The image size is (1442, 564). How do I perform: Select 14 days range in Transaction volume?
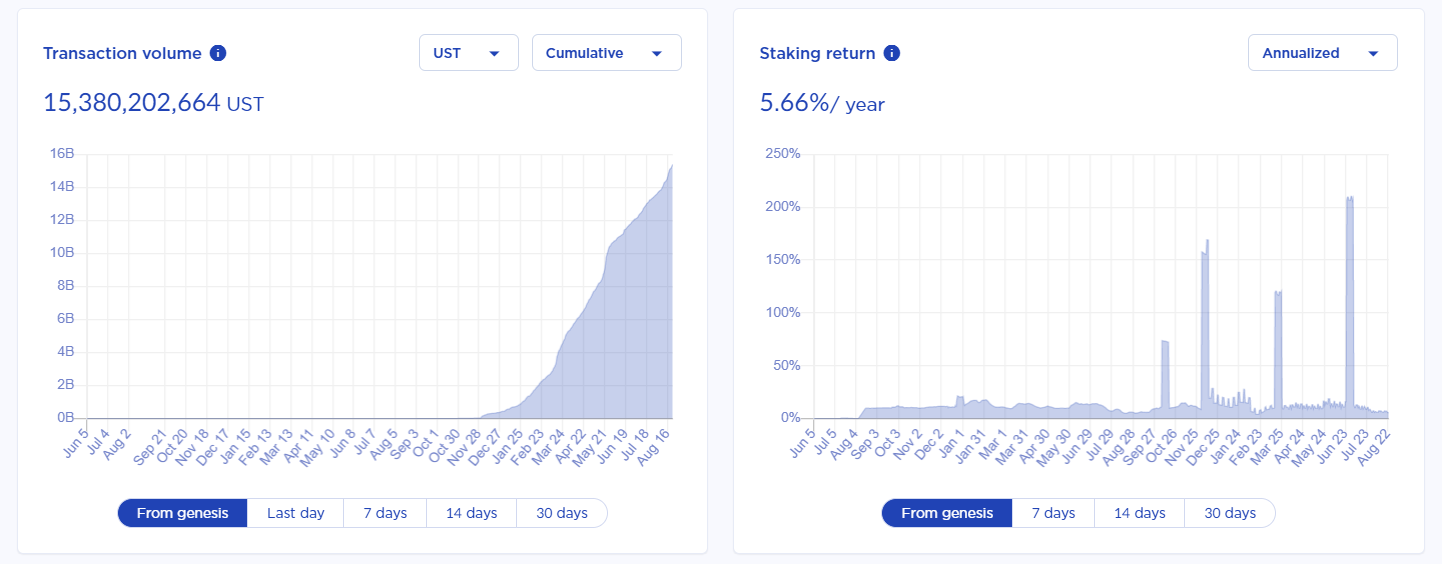(x=471, y=513)
